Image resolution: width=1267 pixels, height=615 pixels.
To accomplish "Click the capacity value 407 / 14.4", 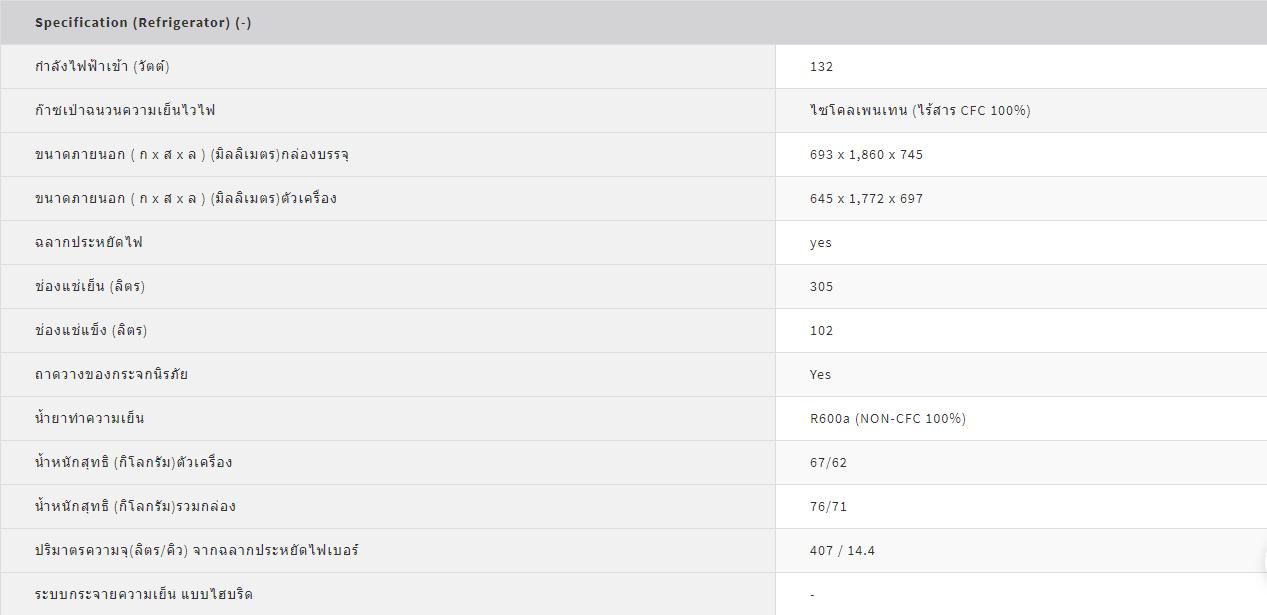I will click(842, 551).
